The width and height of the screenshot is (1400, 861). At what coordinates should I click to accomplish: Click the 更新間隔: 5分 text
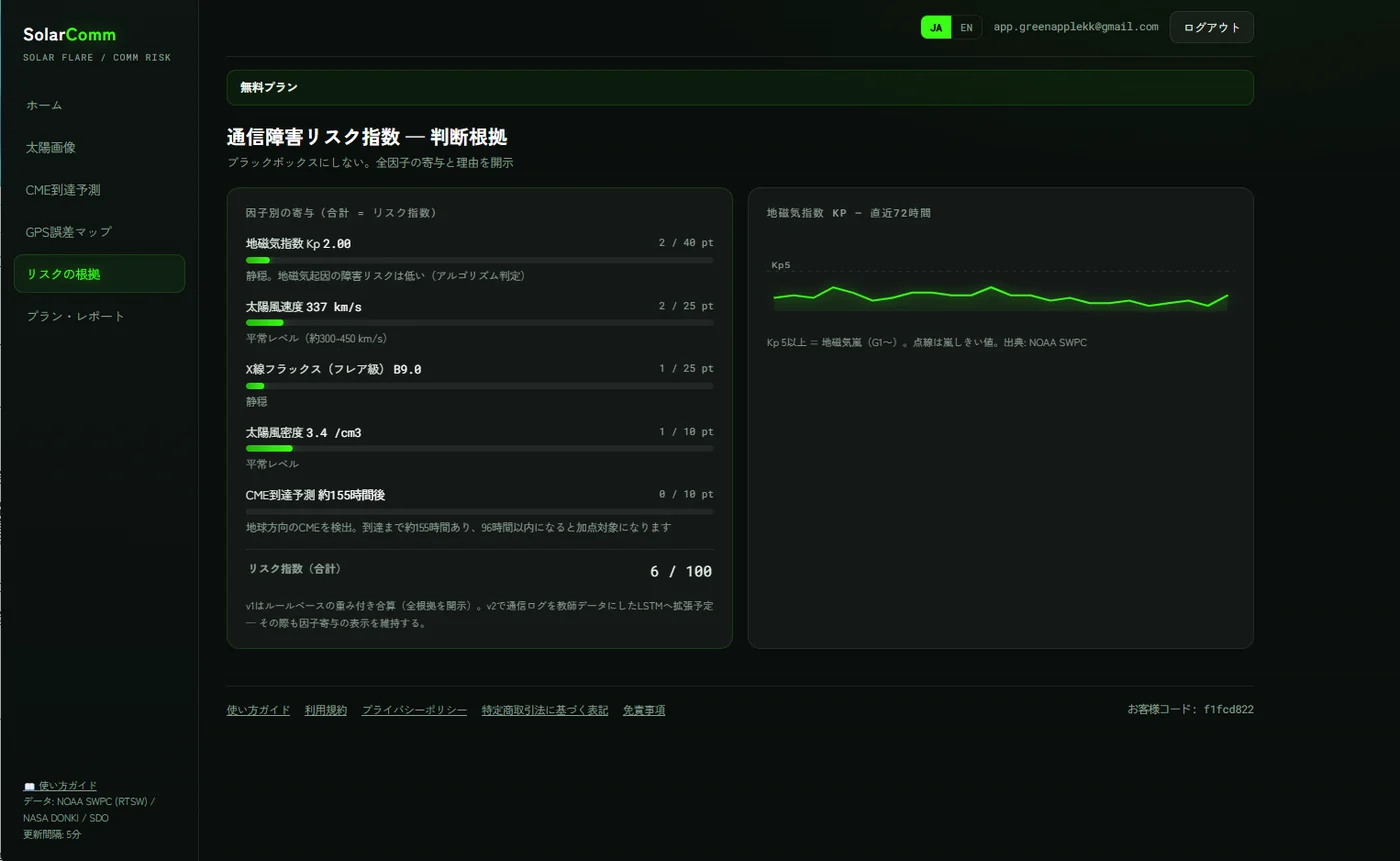coord(52,834)
